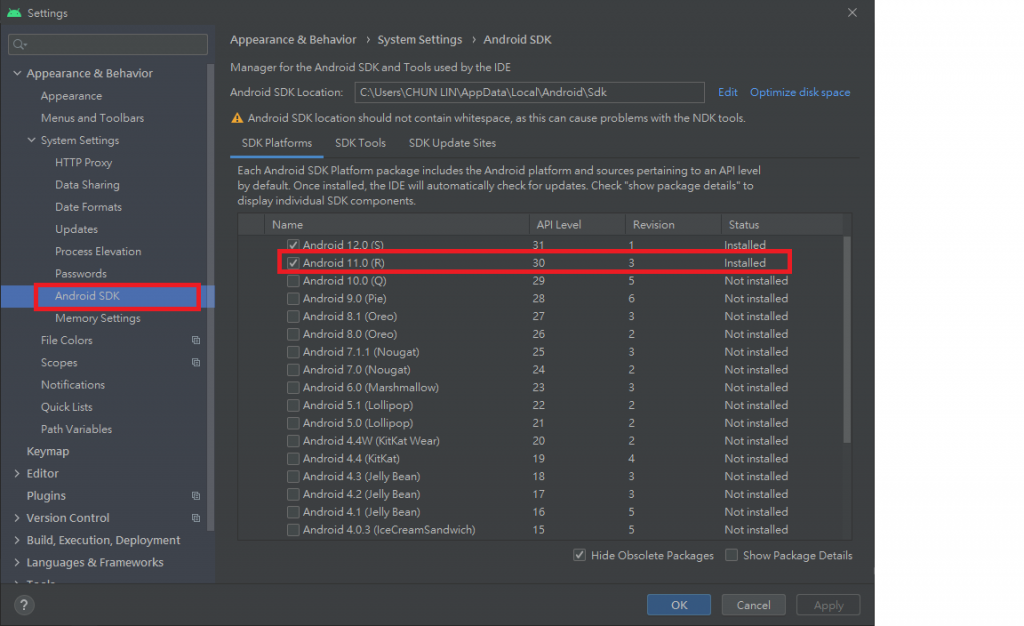
Task: Open HTTP Proxy settings
Action: [x=84, y=163]
